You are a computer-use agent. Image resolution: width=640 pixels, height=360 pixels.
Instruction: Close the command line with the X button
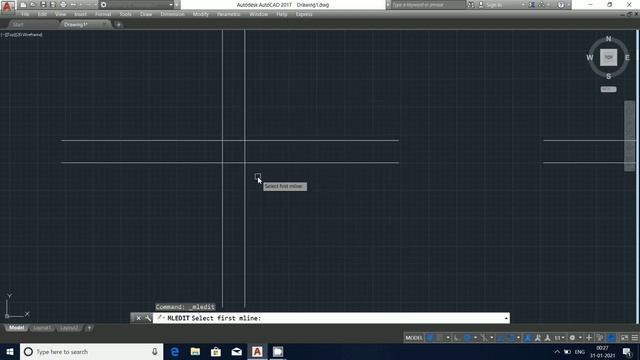coord(138,318)
